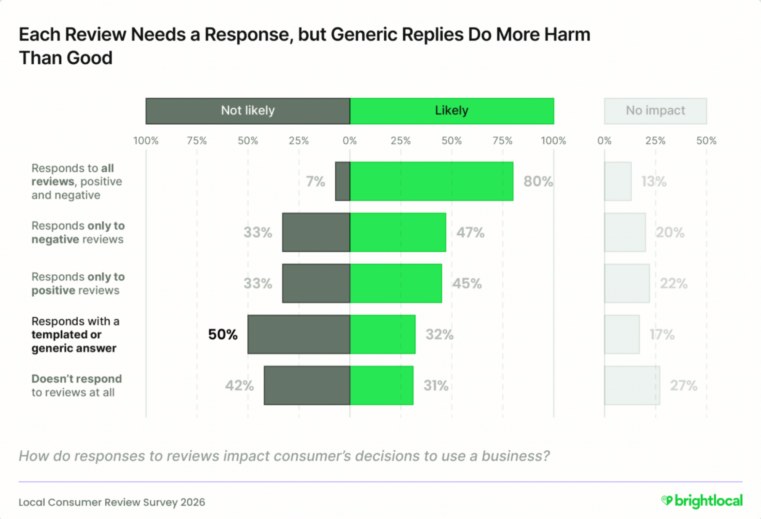761x519 pixels.
Task: Click the 7% not likely bar
Action: (x=343, y=181)
